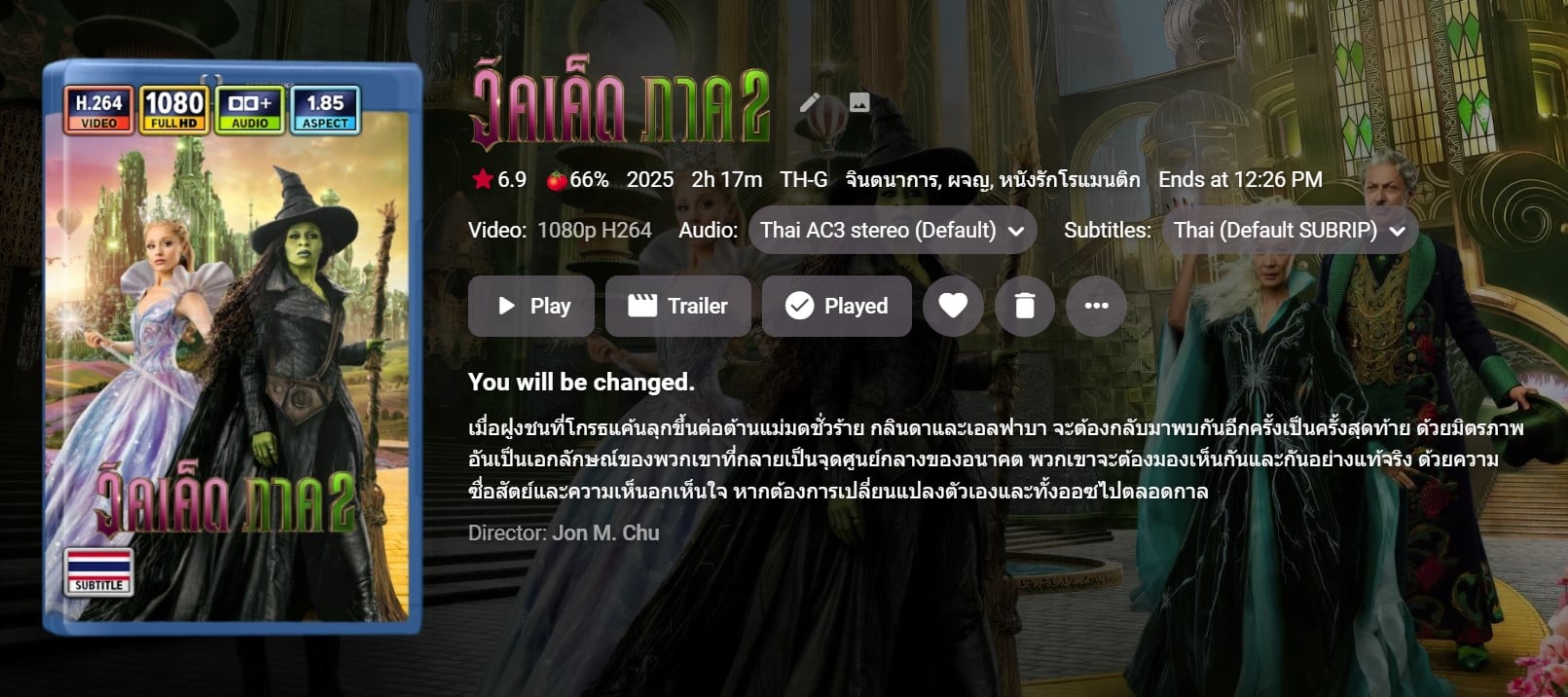Expand the Thai SUBRIP subtitles dropdown

click(x=1291, y=231)
